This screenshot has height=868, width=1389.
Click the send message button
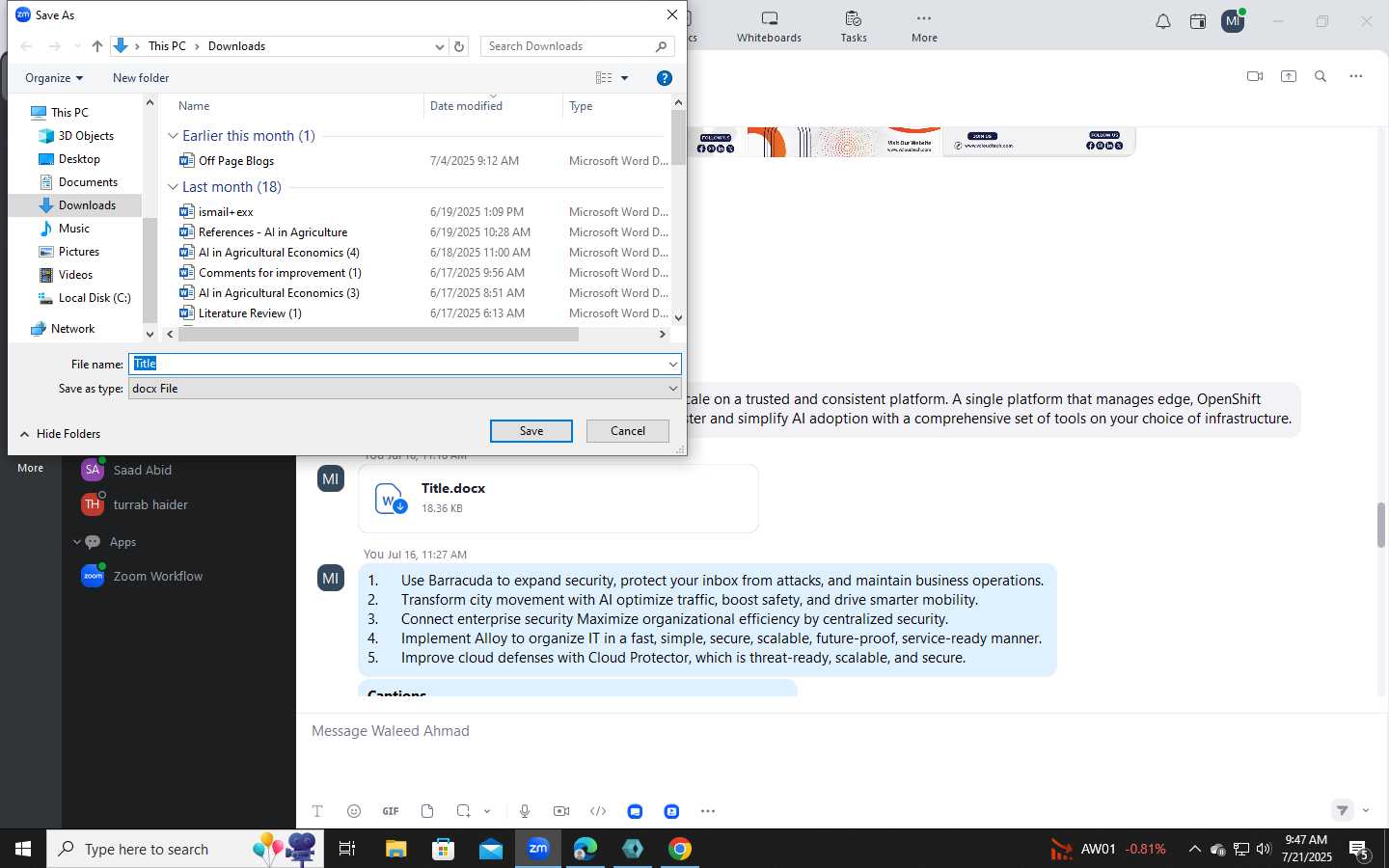point(1342,810)
